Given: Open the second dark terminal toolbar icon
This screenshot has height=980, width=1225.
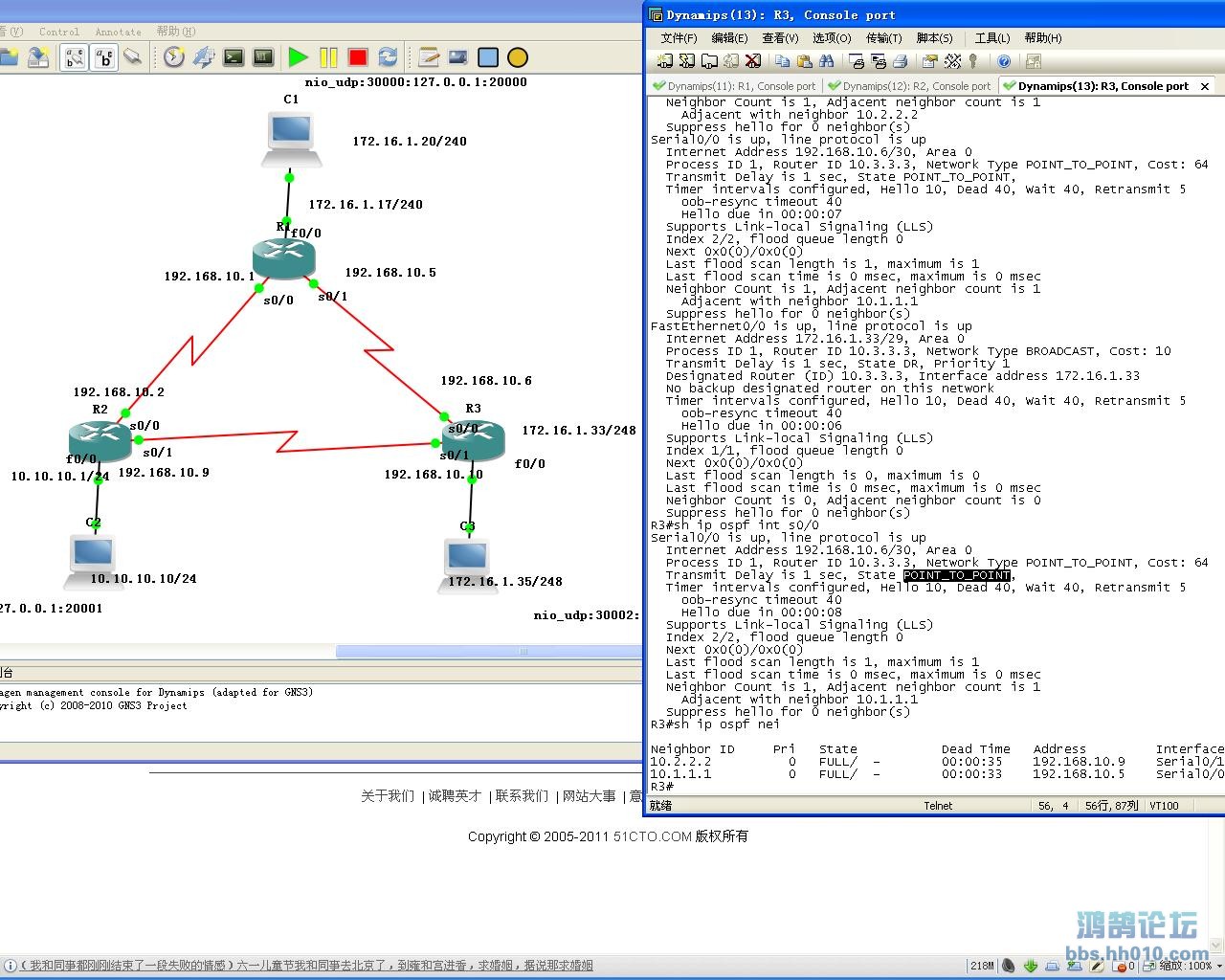Looking at the screenshot, I should 263,58.
